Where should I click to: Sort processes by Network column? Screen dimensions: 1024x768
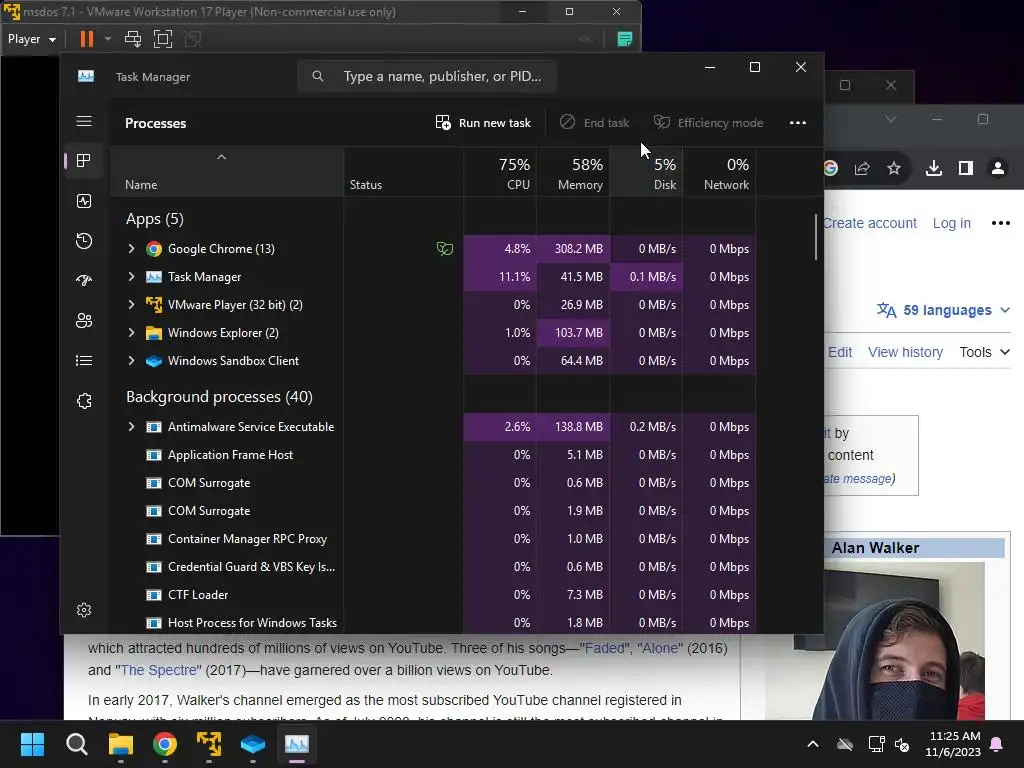[x=720, y=173]
